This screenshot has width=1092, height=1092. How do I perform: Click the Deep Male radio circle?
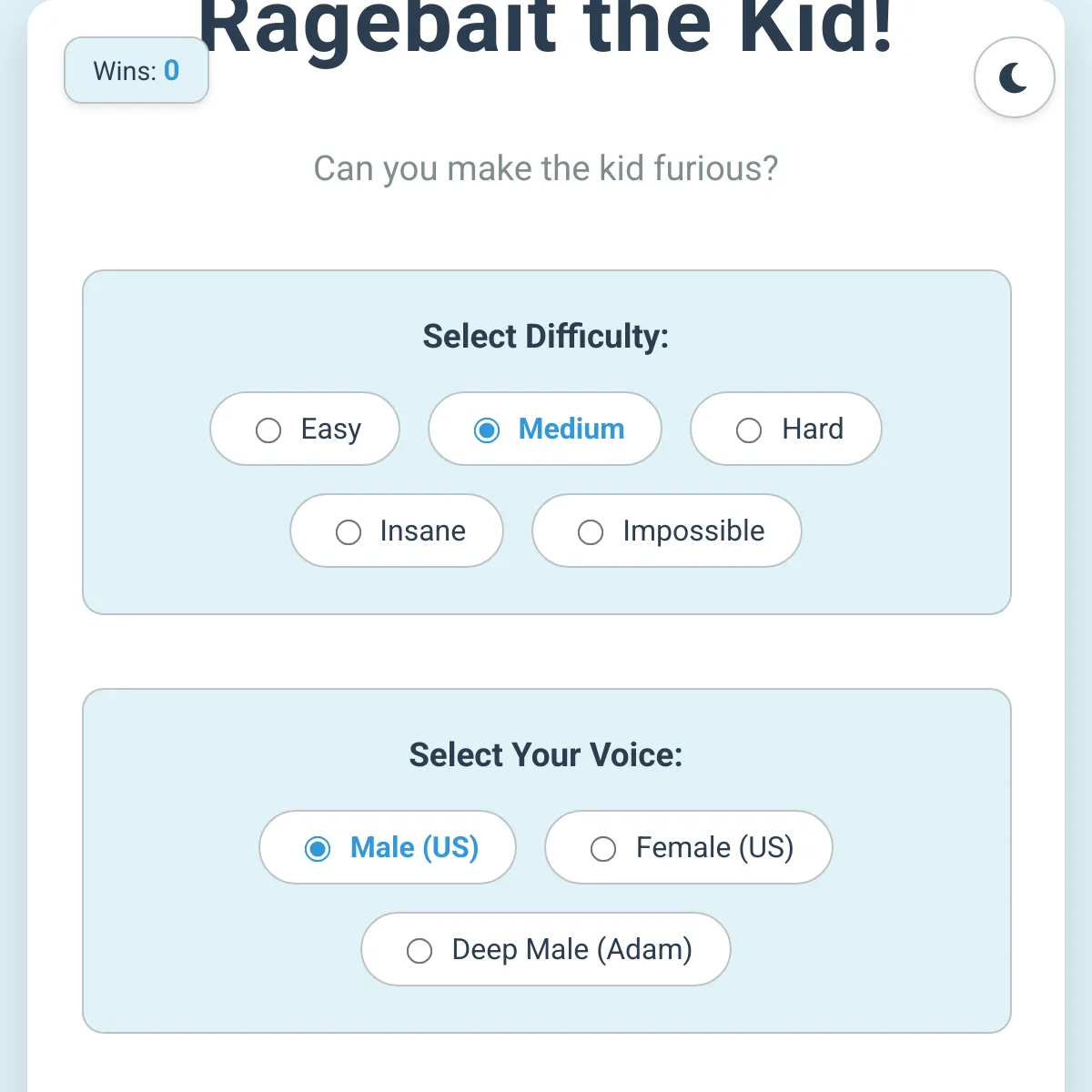[x=420, y=951]
